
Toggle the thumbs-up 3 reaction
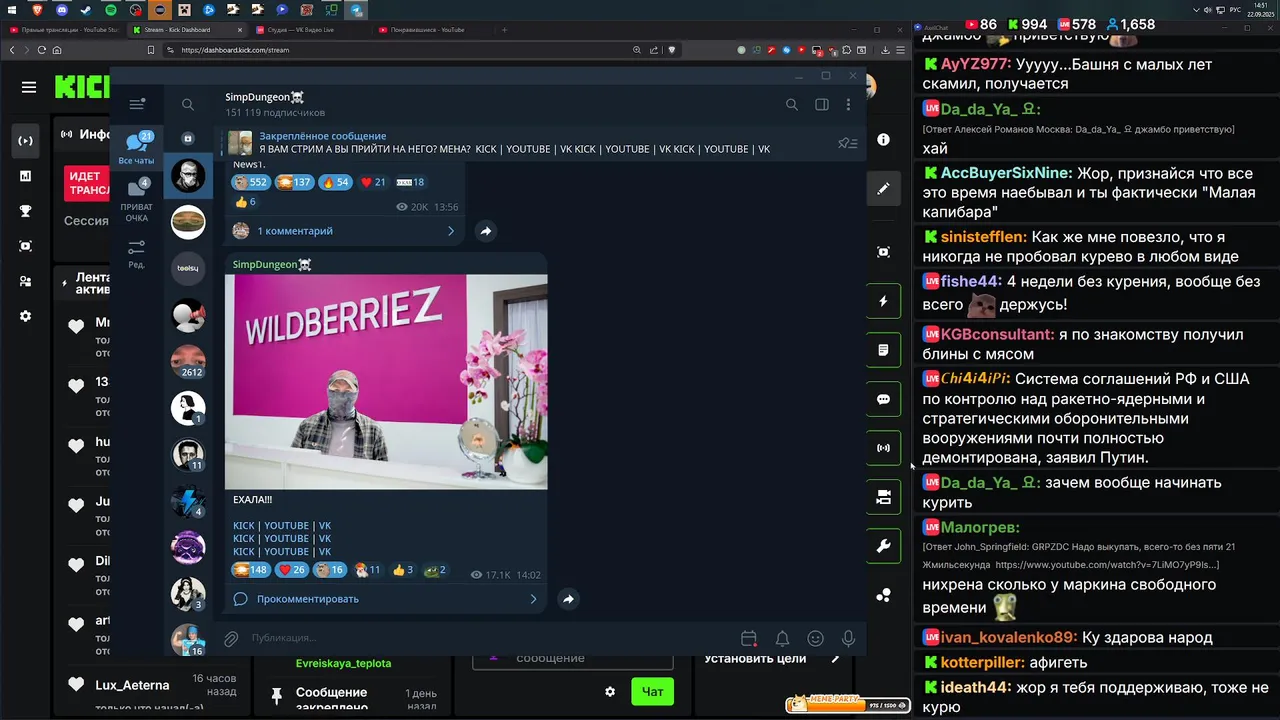pos(403,570)
